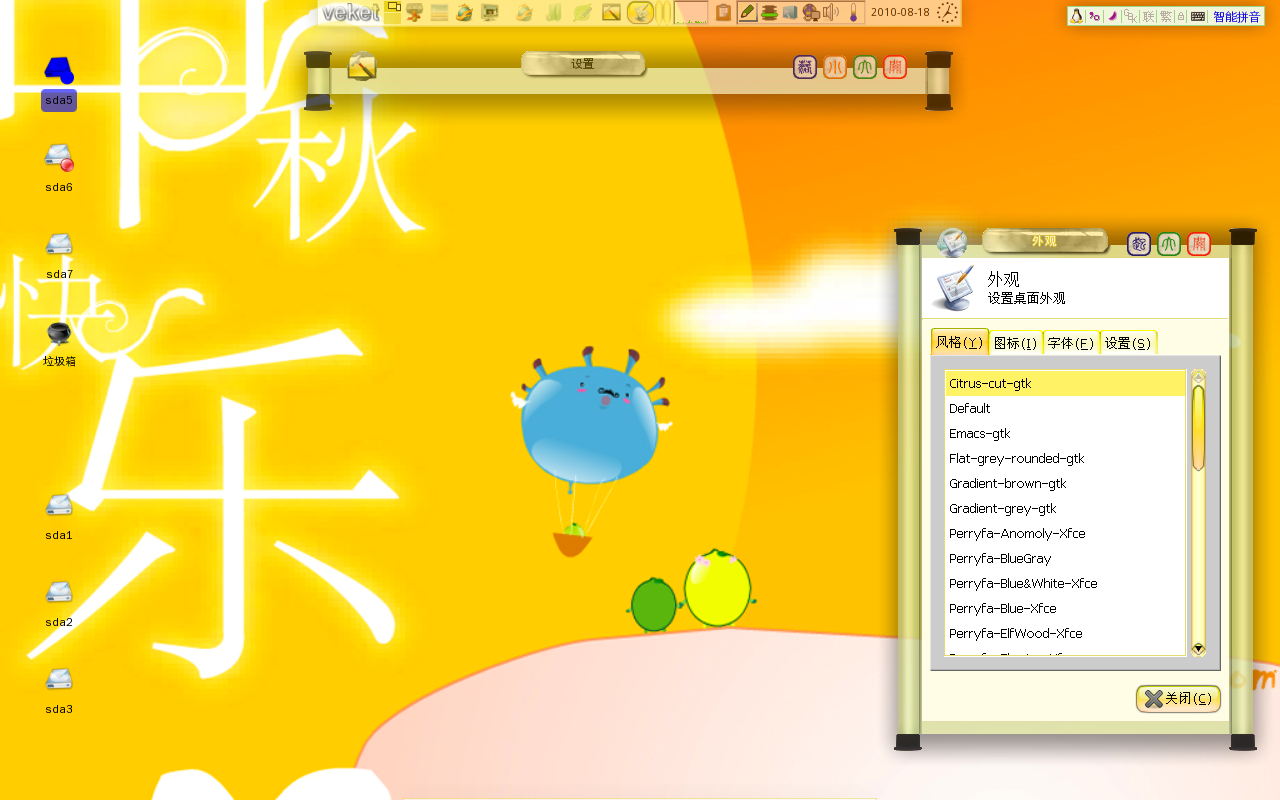Click the green leaf launcher in the top panel
Viewport: 1280px width, 800px height.
(x=582, y=12)
